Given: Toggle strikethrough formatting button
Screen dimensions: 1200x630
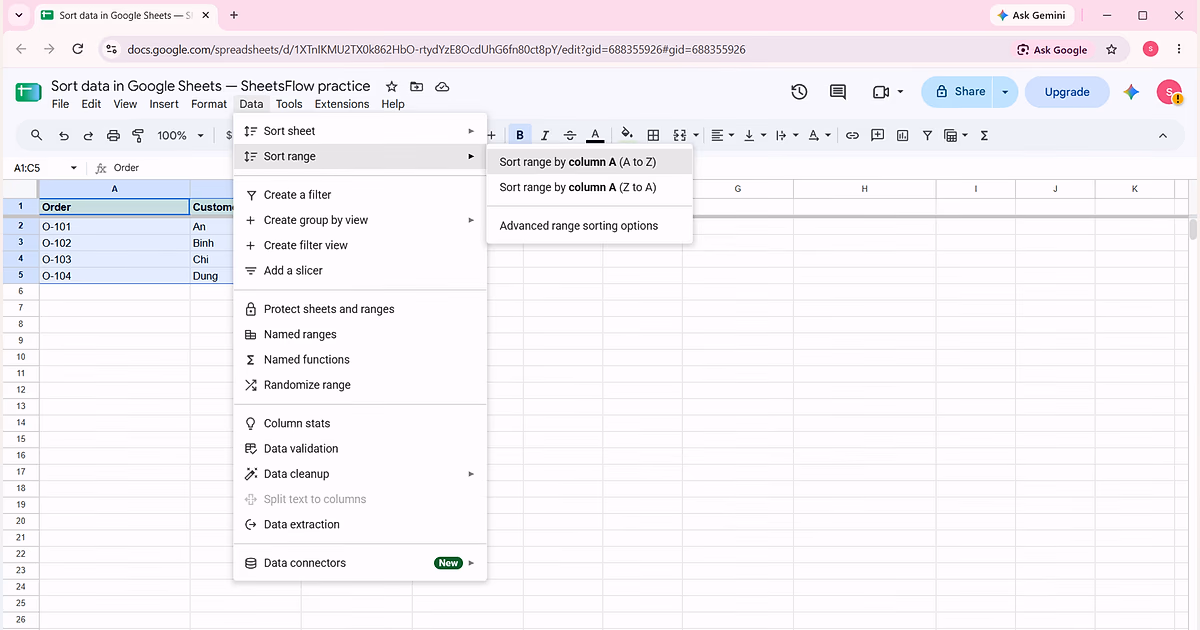Looking at the screenshot, I should (x=570, y=135).
